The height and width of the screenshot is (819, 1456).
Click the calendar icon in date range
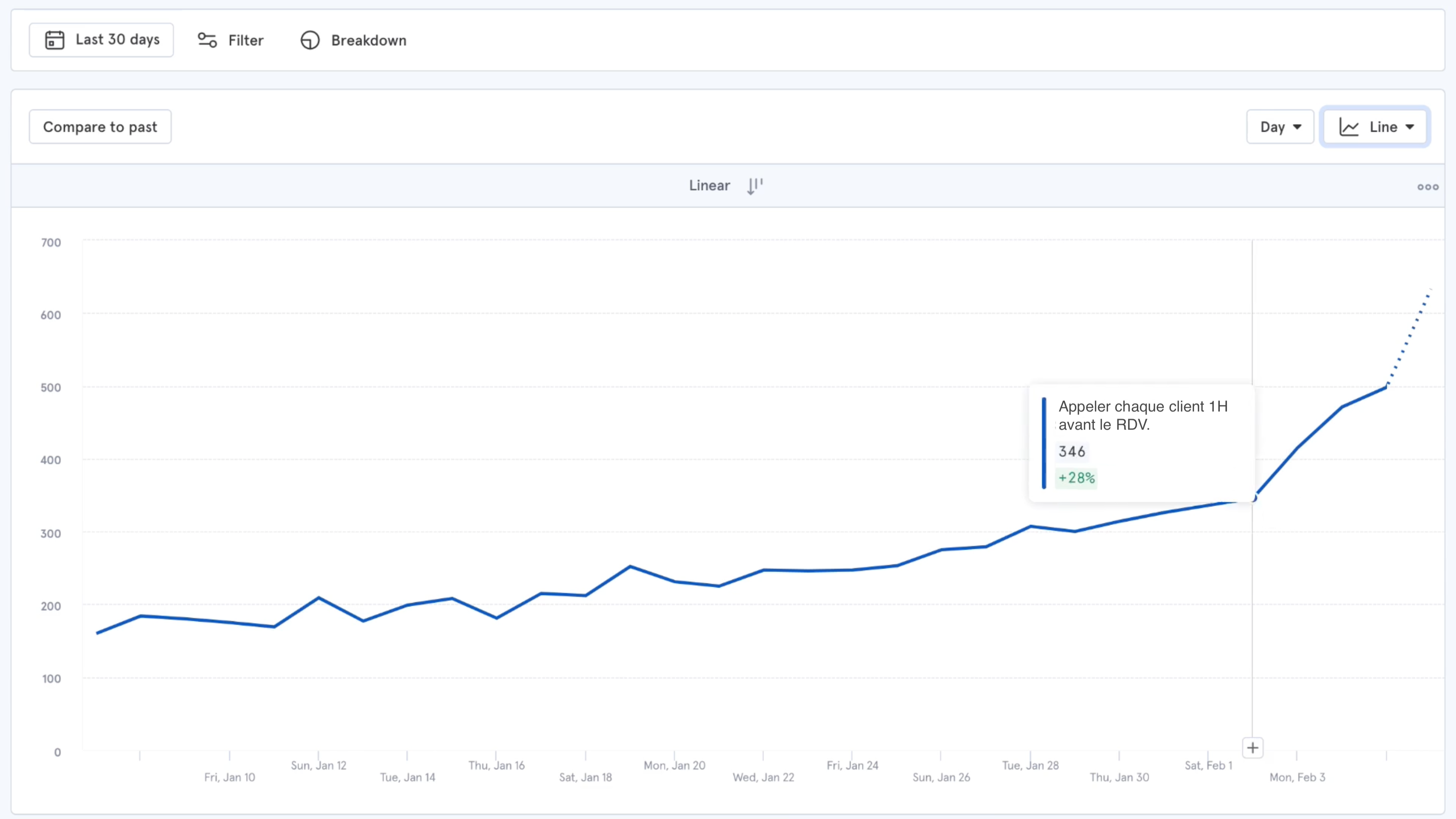(x=54, y=40)
